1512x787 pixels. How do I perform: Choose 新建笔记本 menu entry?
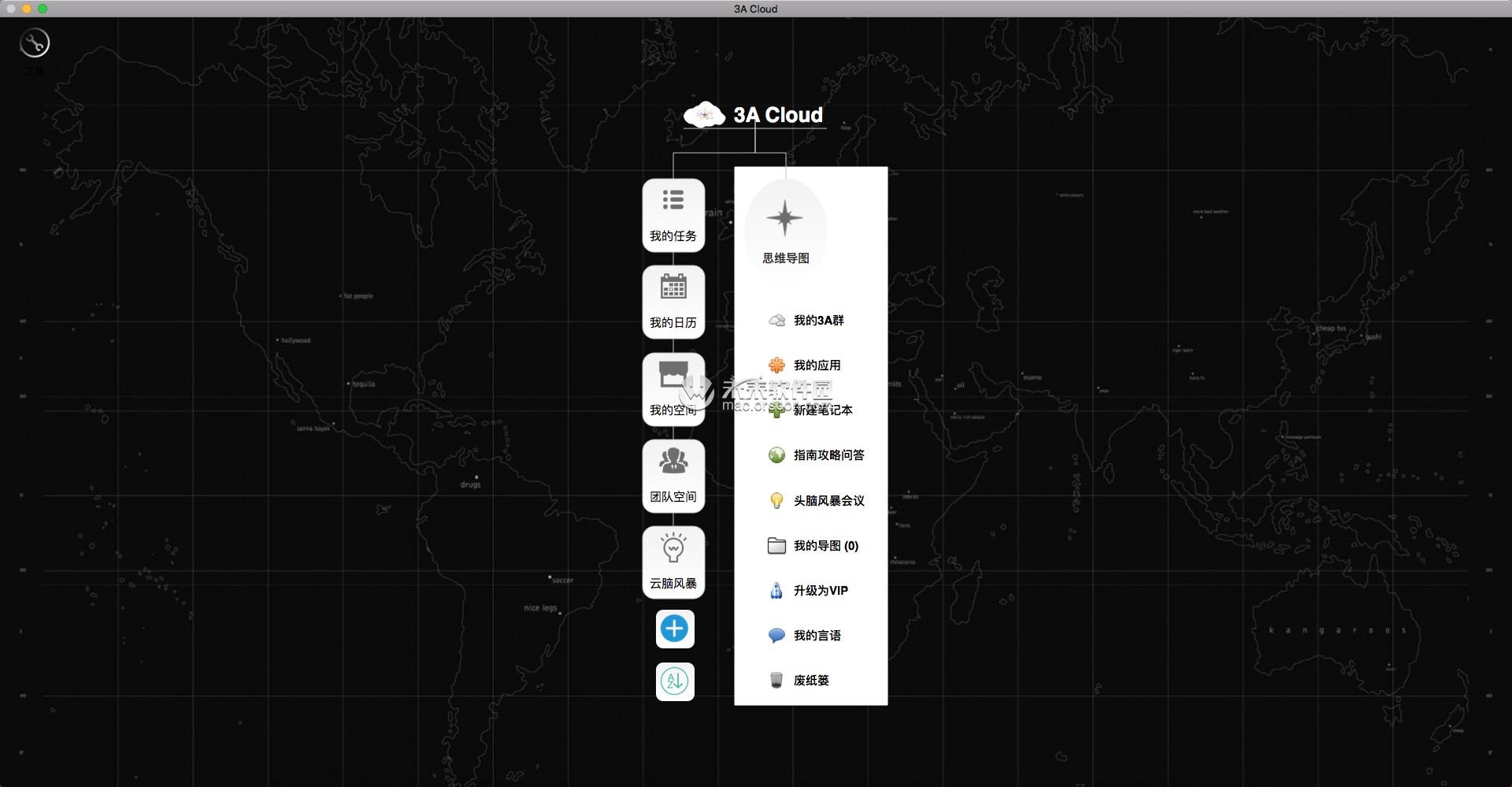(x=810, y=410)
